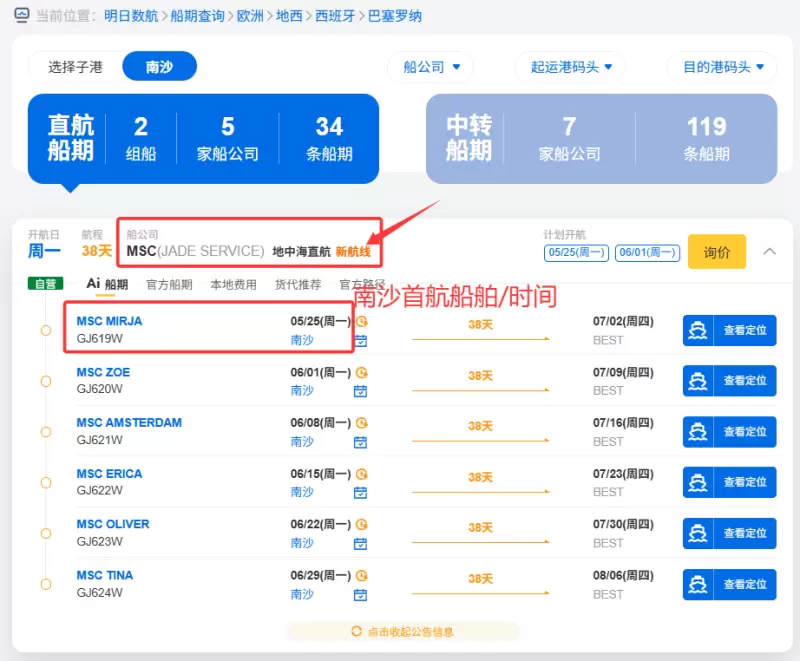Go to 巴塞罗纳 in breadcrumb

[395, 16]
